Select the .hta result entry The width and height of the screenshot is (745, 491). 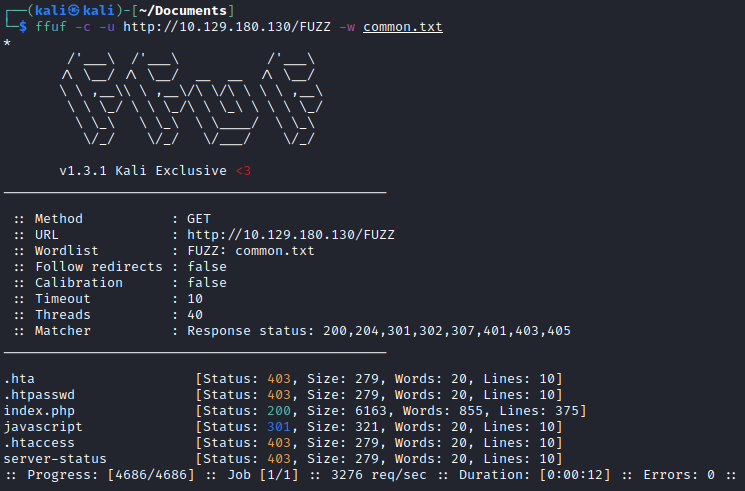(x=20, y=379)
